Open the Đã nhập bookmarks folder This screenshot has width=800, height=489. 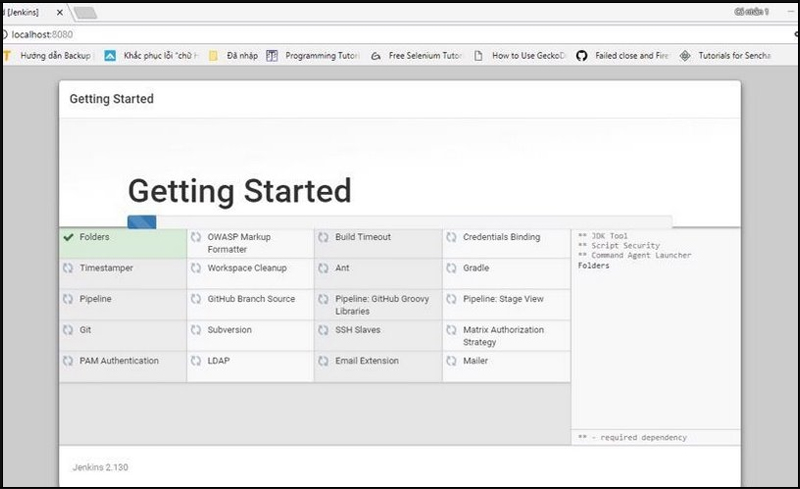click(x=234, y=56)
